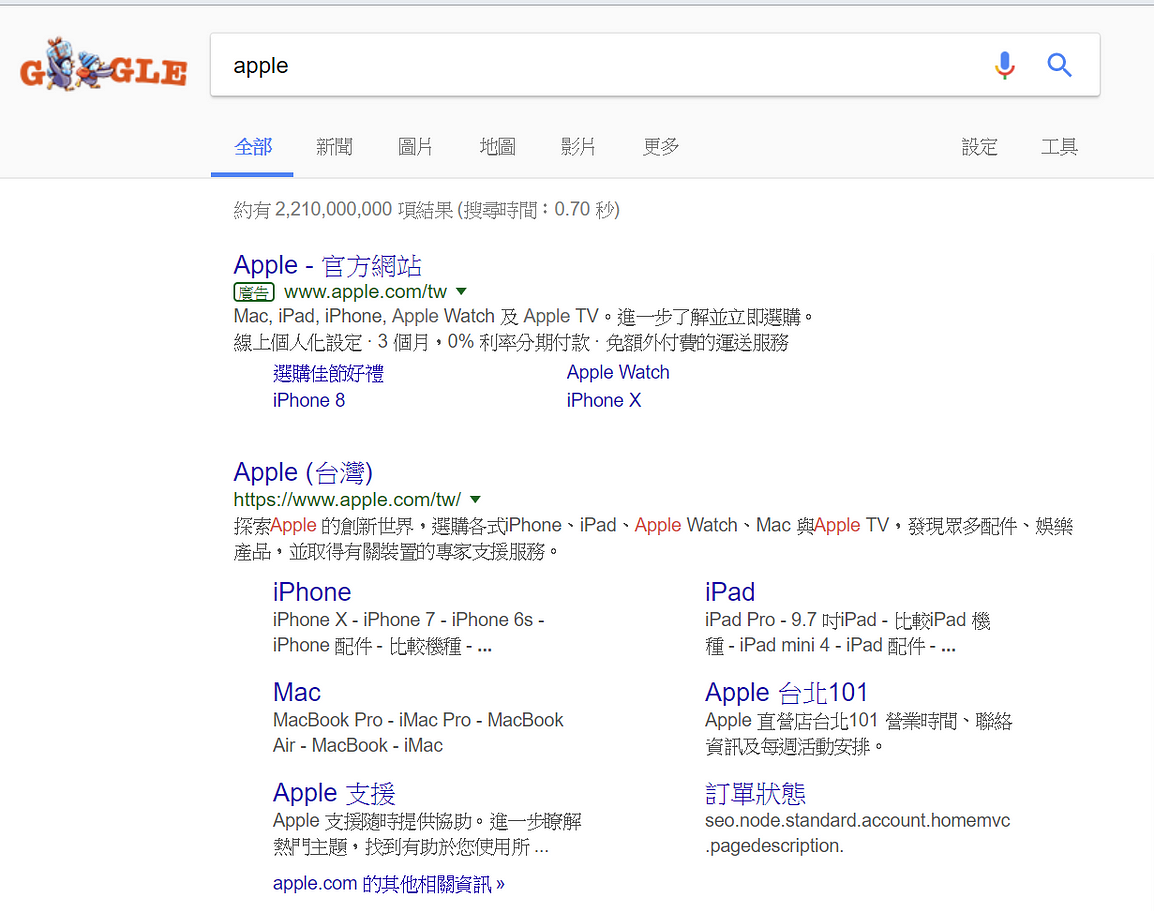Image resolution: width=1154 pixels, height=911 pixels.
Task: Switch to the 新聞 tab
Action: (x=334, y=147)
